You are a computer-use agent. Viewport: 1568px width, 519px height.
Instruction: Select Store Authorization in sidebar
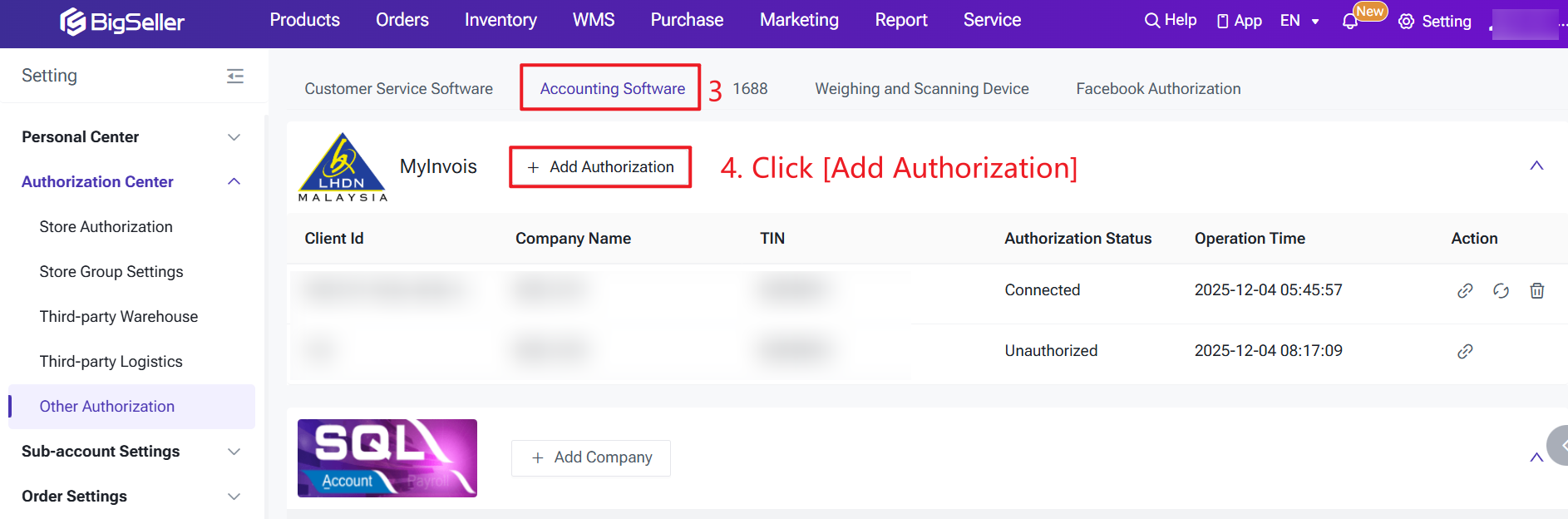coord(106,227)
